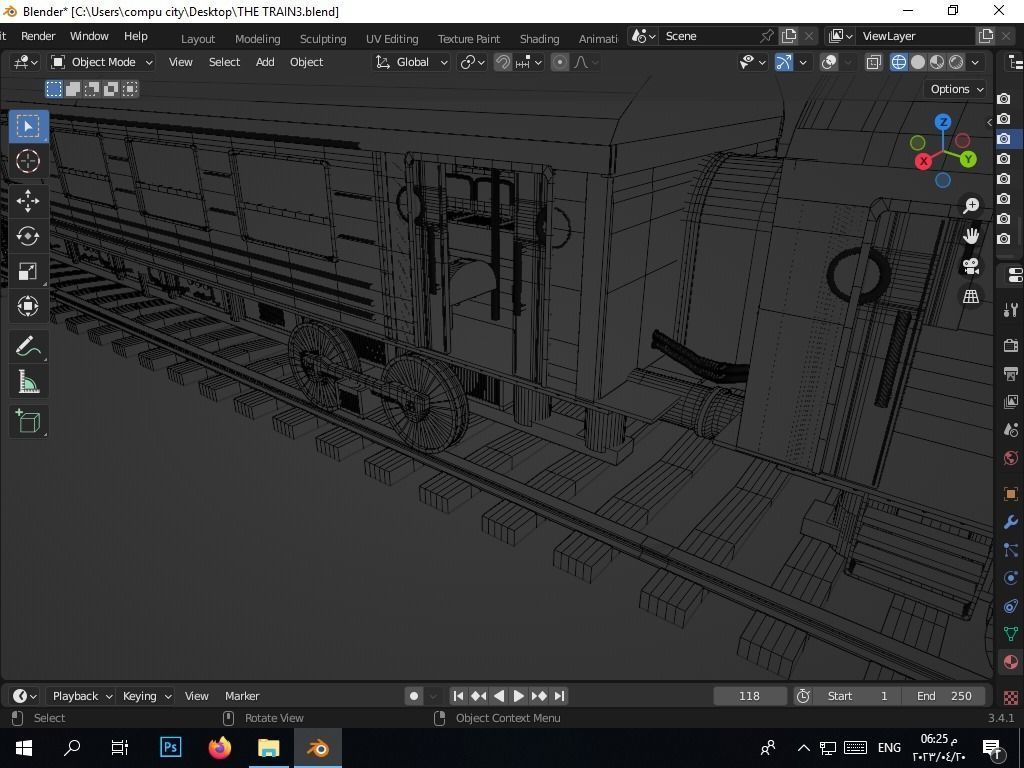The width and height of the screenshot is (1024, 768).
Task: Open the Global transform orientation dropdown
Action: coord(411,62)
